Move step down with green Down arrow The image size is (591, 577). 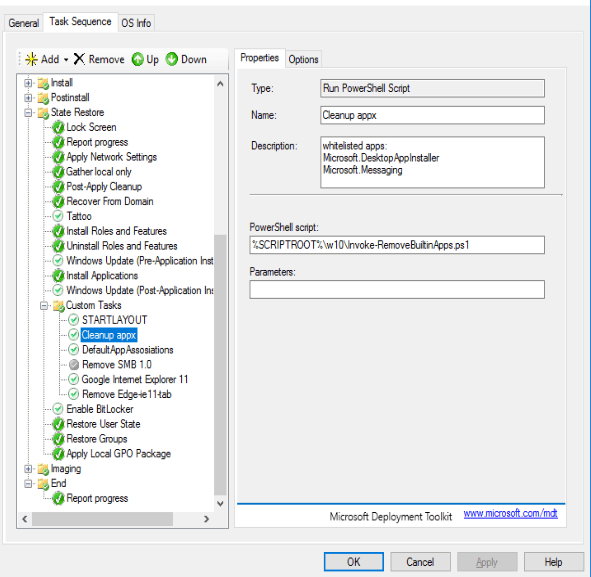(x=171, y=59)
